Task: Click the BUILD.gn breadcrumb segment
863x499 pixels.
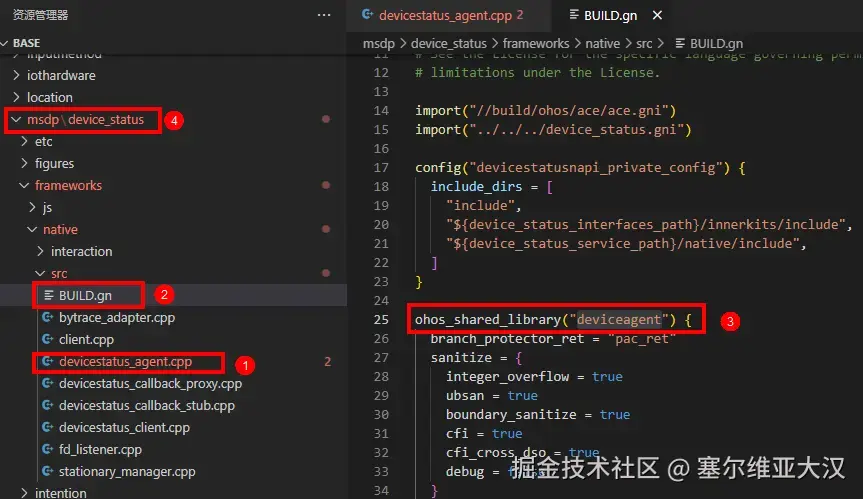Action: pos(716,43)
